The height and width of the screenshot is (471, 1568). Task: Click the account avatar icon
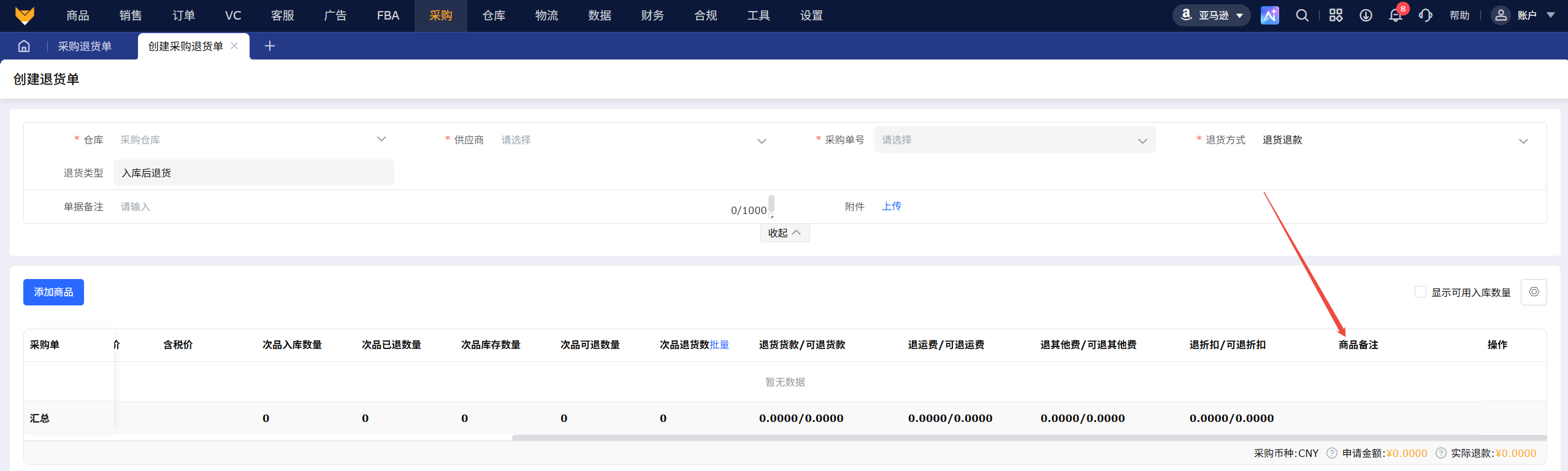[1501, 15]
